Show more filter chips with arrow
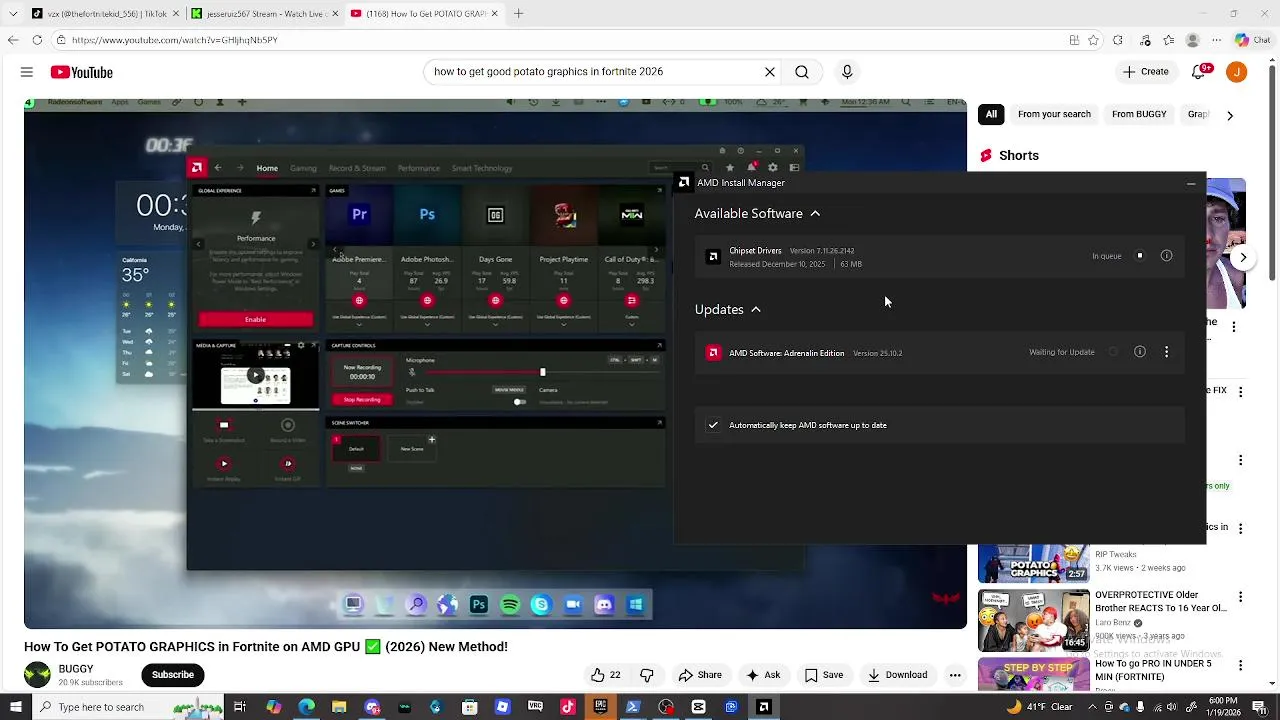The height and width of the screenshot is (720, 1280). pyautogui.click(x=1230, y=115)
